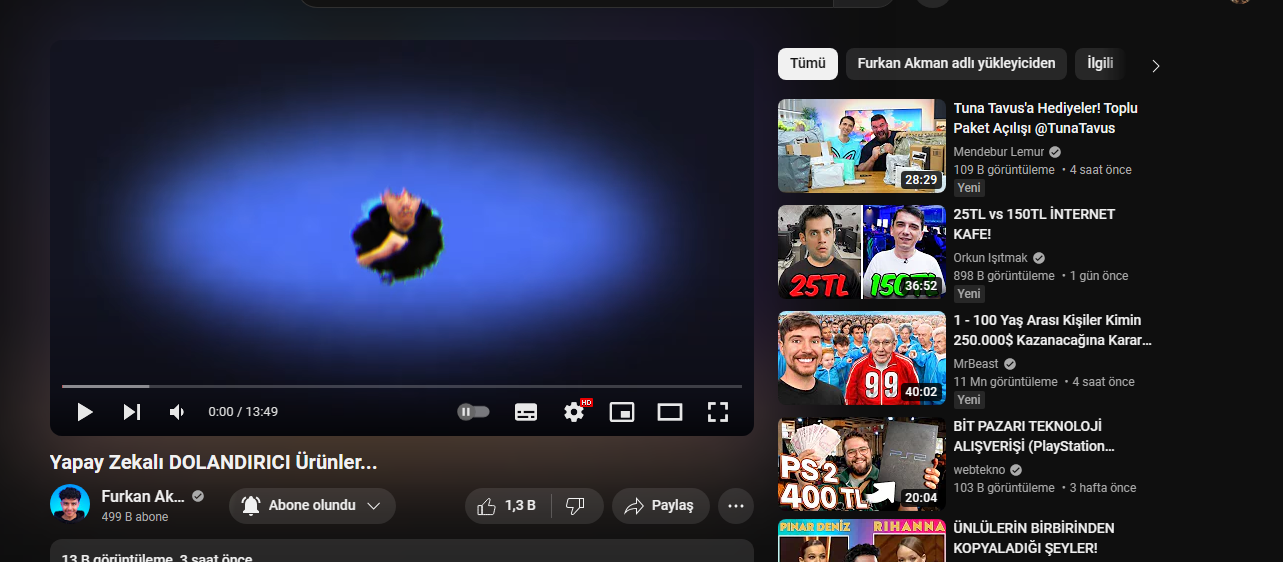Open the miniplayer mode

point(622,412)
